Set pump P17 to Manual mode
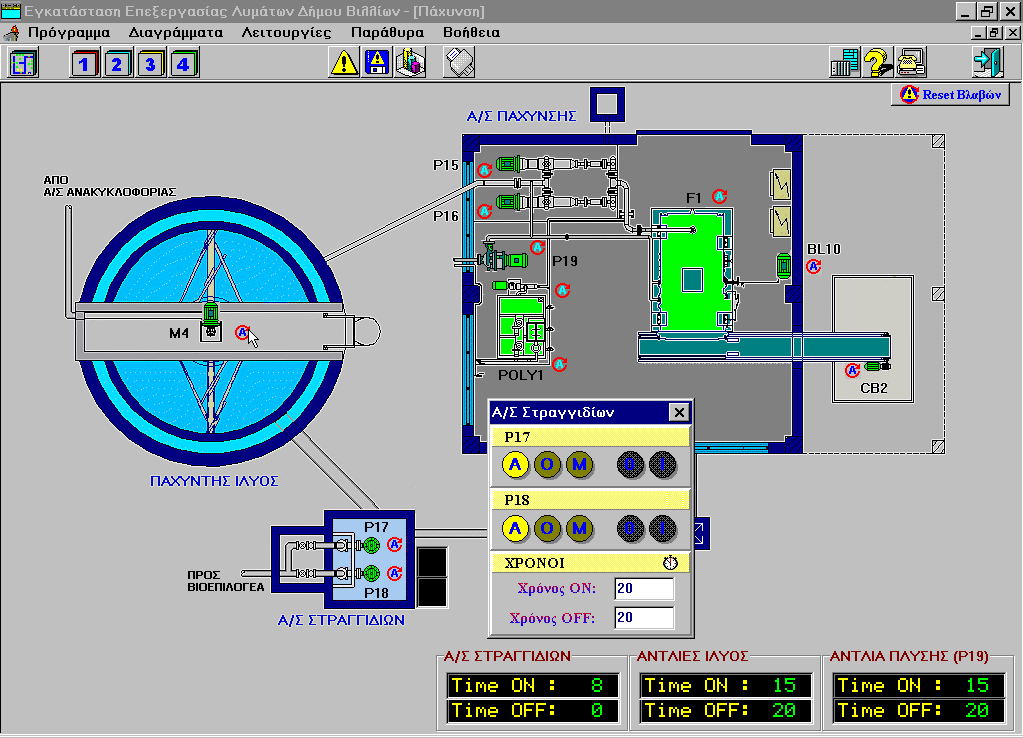 [x=579, y=465]
